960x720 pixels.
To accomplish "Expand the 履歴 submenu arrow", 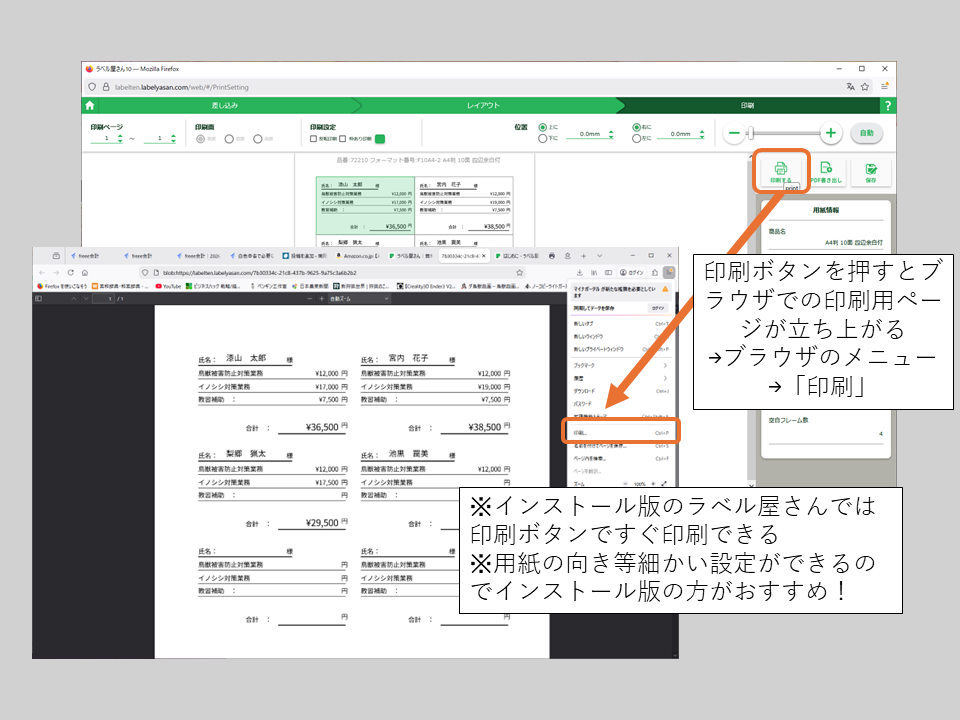I will (x=665, y=378).
